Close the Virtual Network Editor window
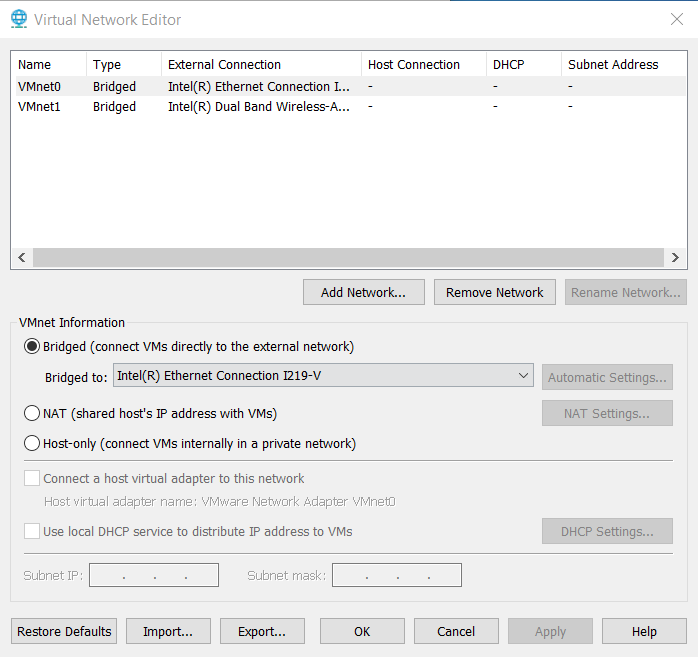698x657 pixels. 677,19
